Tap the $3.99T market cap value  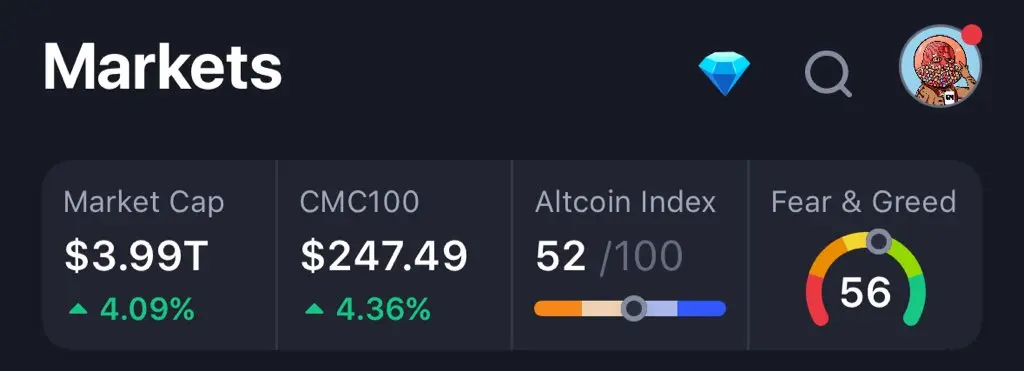[x=136, y=255]
